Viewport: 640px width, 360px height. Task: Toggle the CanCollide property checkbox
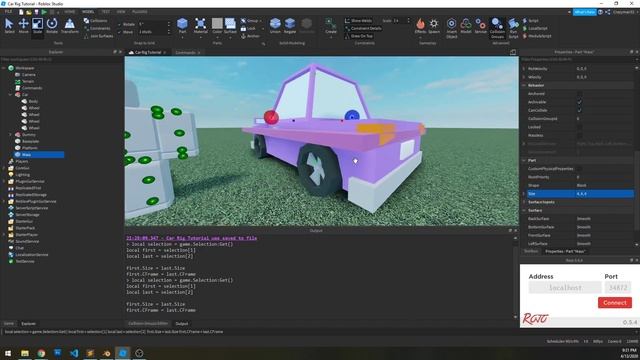click(x=579, y=110)
